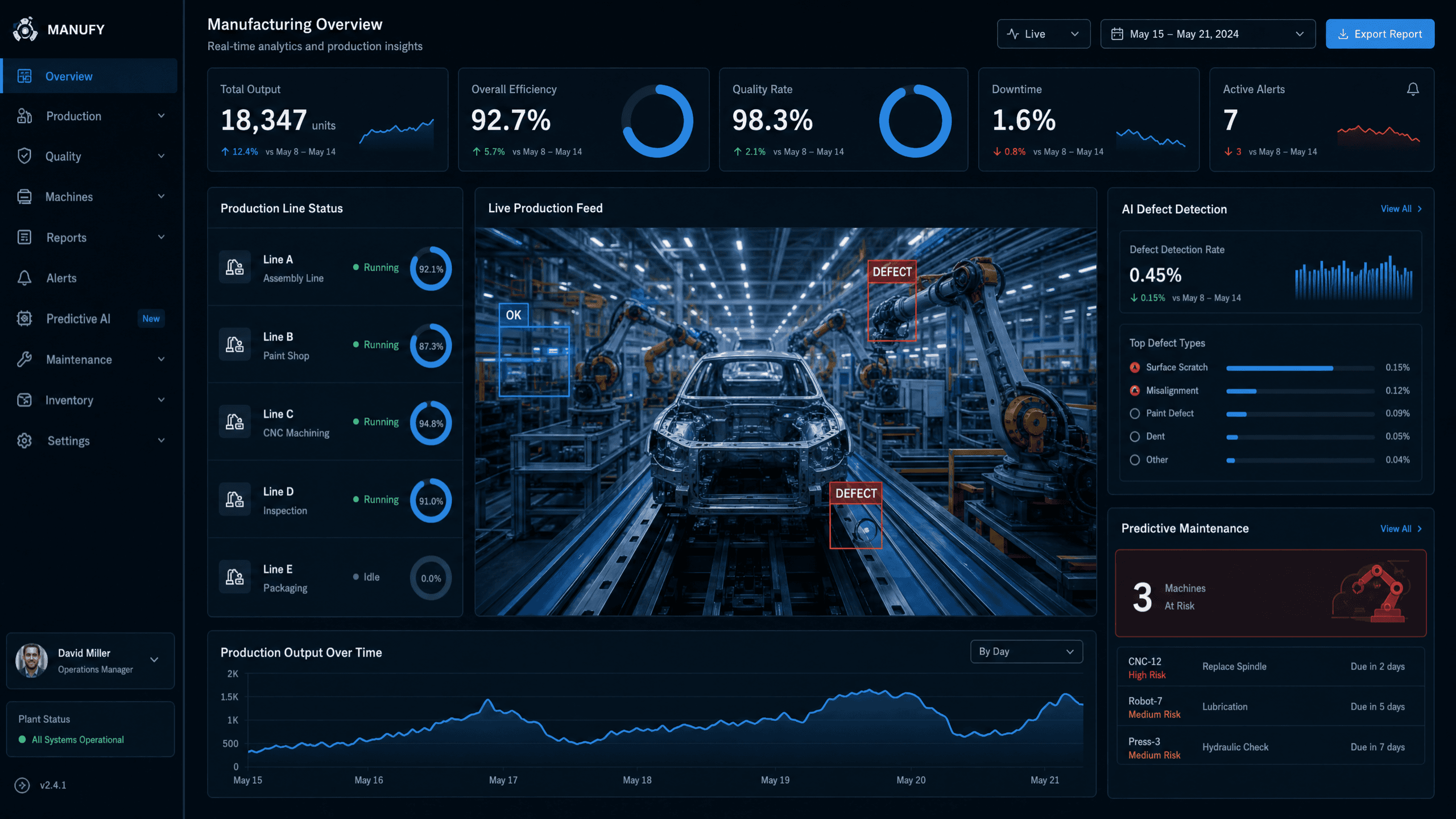Click the Machines icon in sidebar
Image resolution: width=1456 pixels, height=819 pixels.
click(x=24, y=197)
